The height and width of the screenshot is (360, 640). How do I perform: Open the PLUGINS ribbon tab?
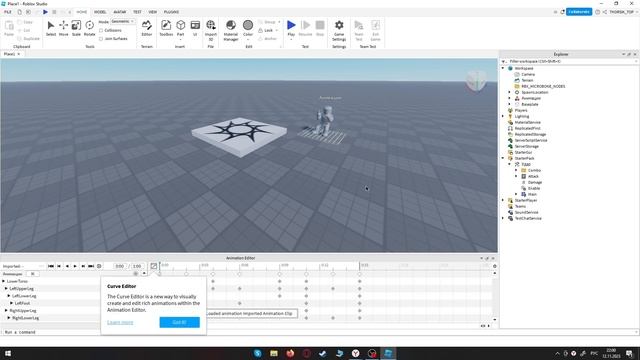coord(171,12)
